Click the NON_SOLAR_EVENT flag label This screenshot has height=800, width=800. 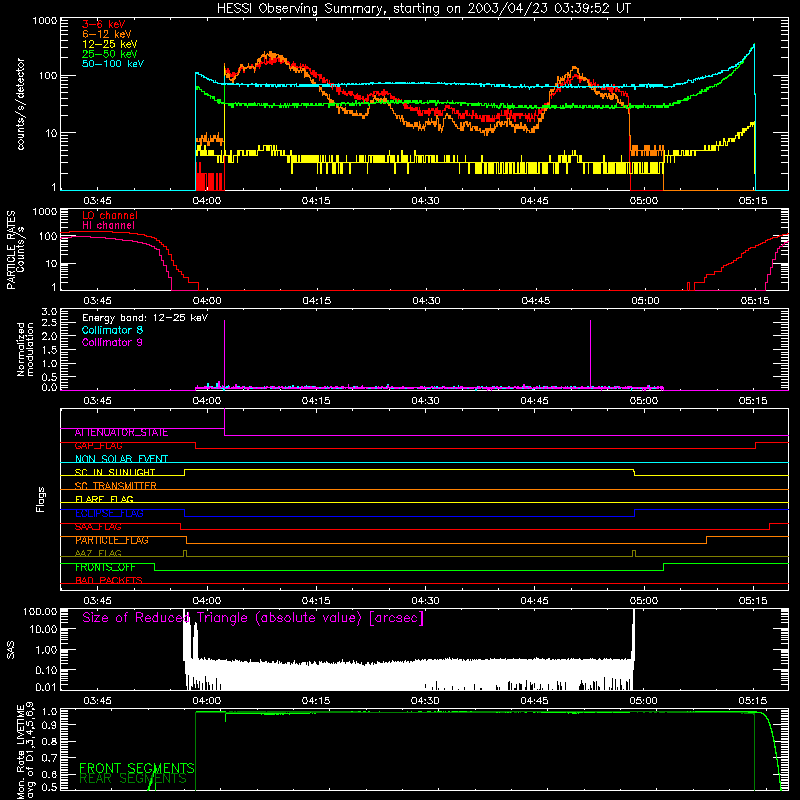tap(121, 459)
